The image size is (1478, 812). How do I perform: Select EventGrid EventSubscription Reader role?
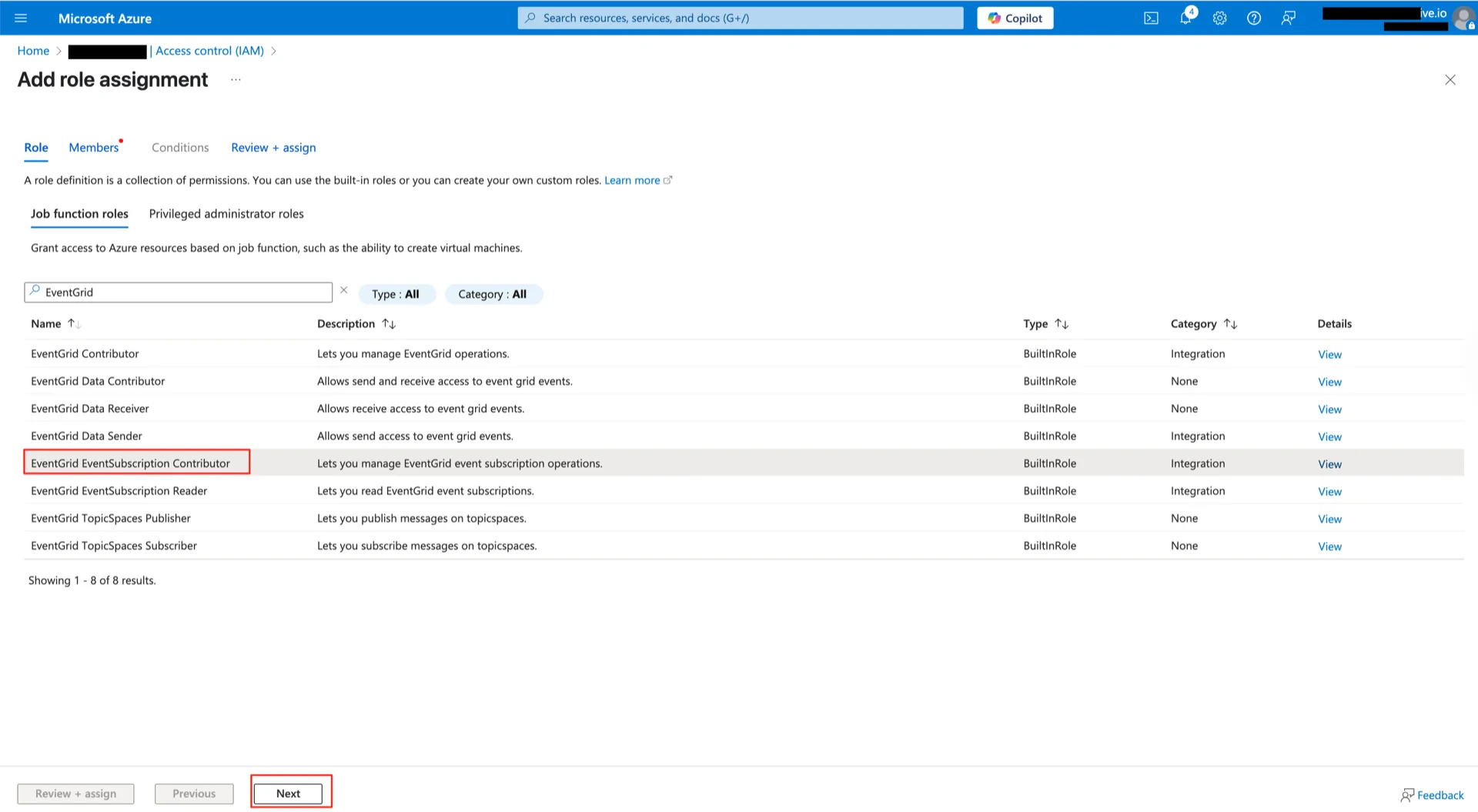point(119,491)
